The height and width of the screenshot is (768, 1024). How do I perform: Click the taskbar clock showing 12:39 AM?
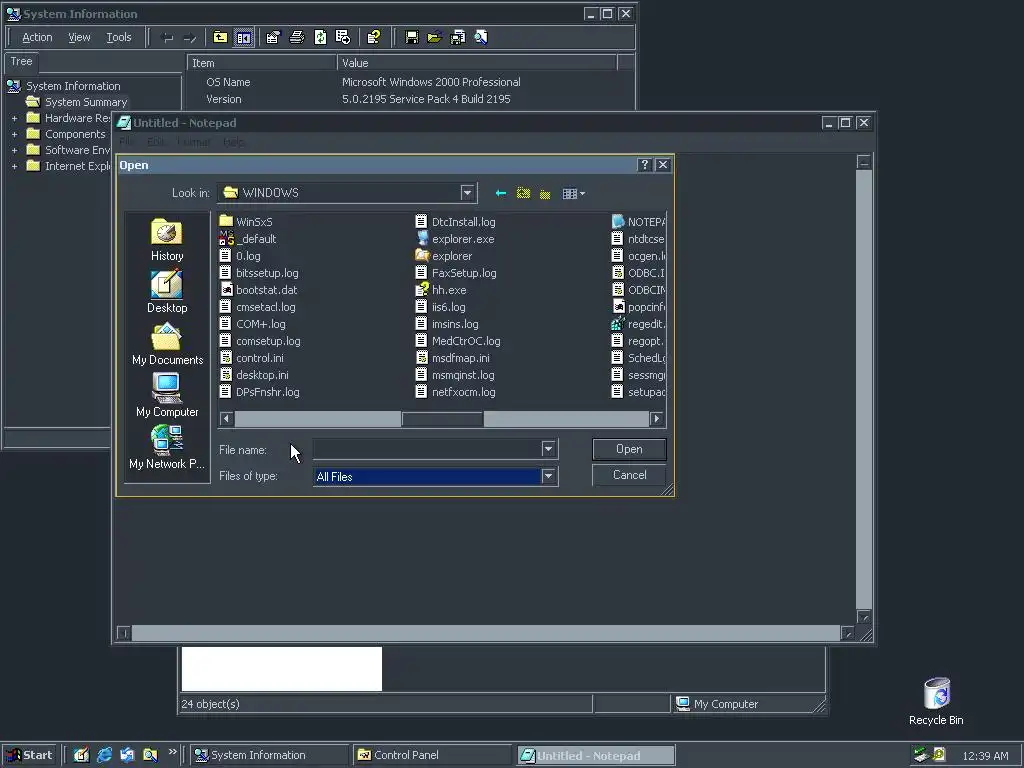pos(985,756)
